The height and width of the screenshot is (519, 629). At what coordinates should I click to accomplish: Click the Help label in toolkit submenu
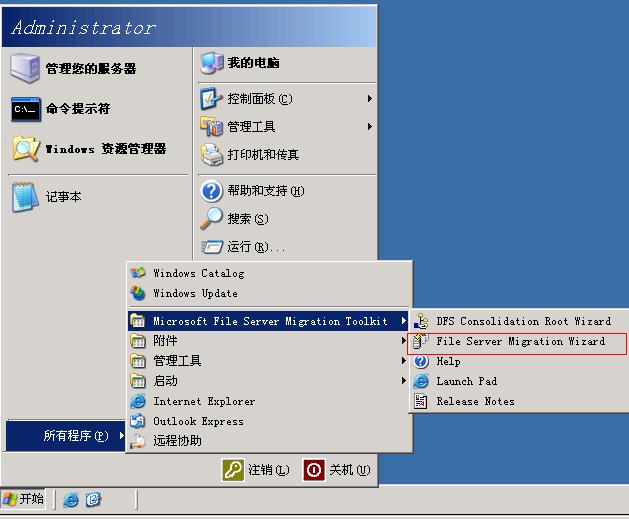[448, 361]
